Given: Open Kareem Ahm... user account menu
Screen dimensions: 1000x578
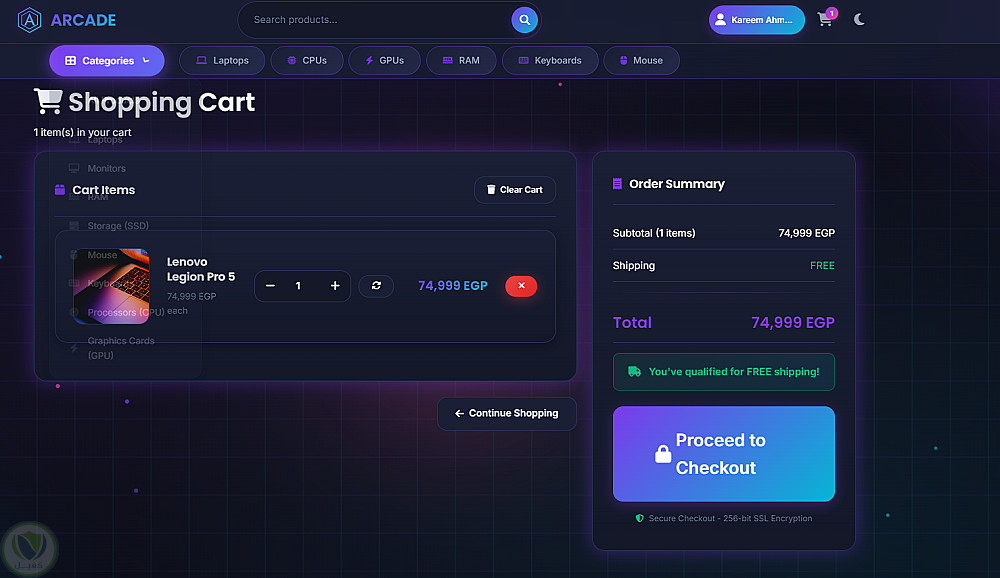Looking at the screenshot, I should (x=756, y=20).
